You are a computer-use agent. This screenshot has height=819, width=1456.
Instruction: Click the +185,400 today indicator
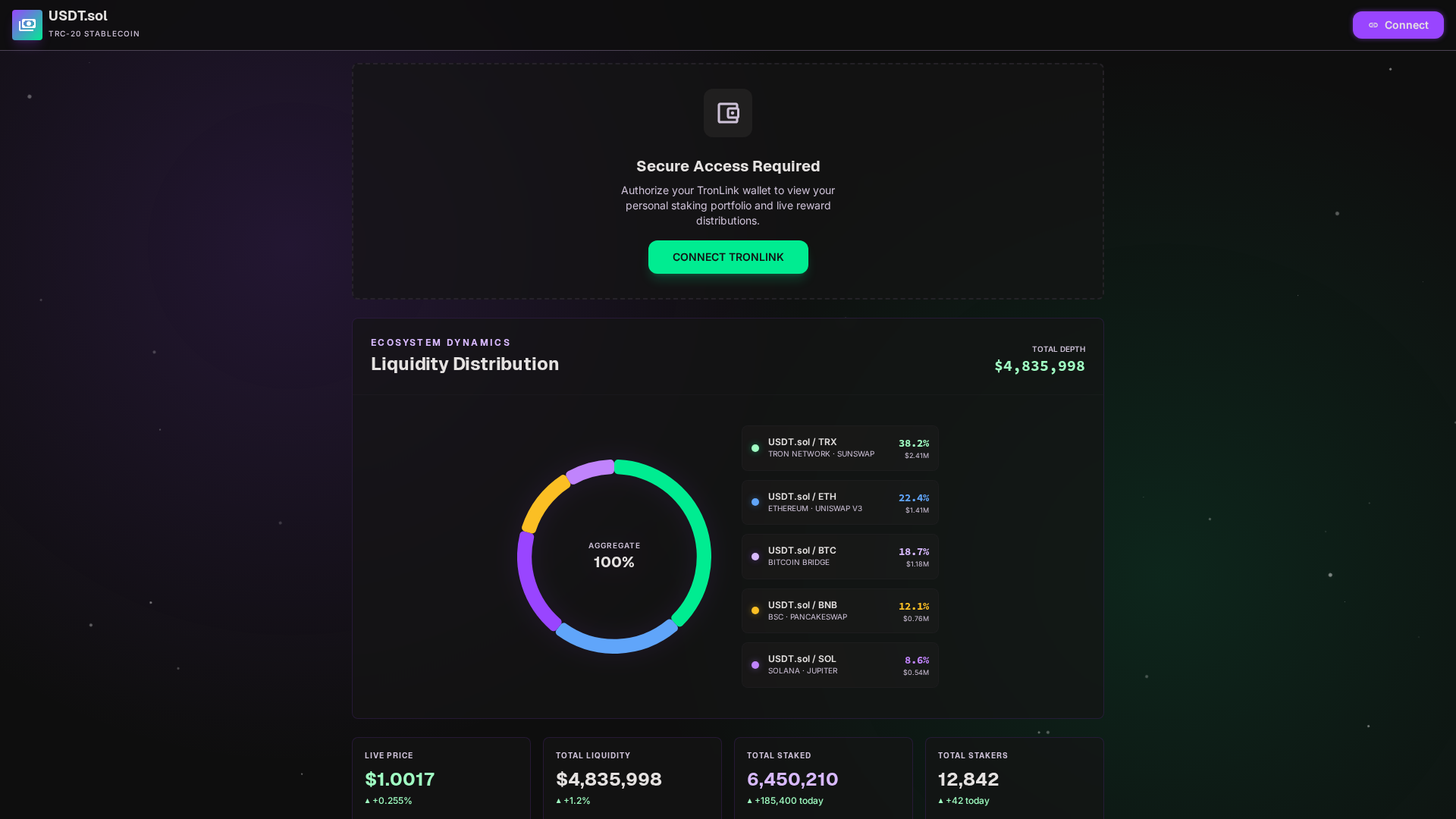(785, 801)
